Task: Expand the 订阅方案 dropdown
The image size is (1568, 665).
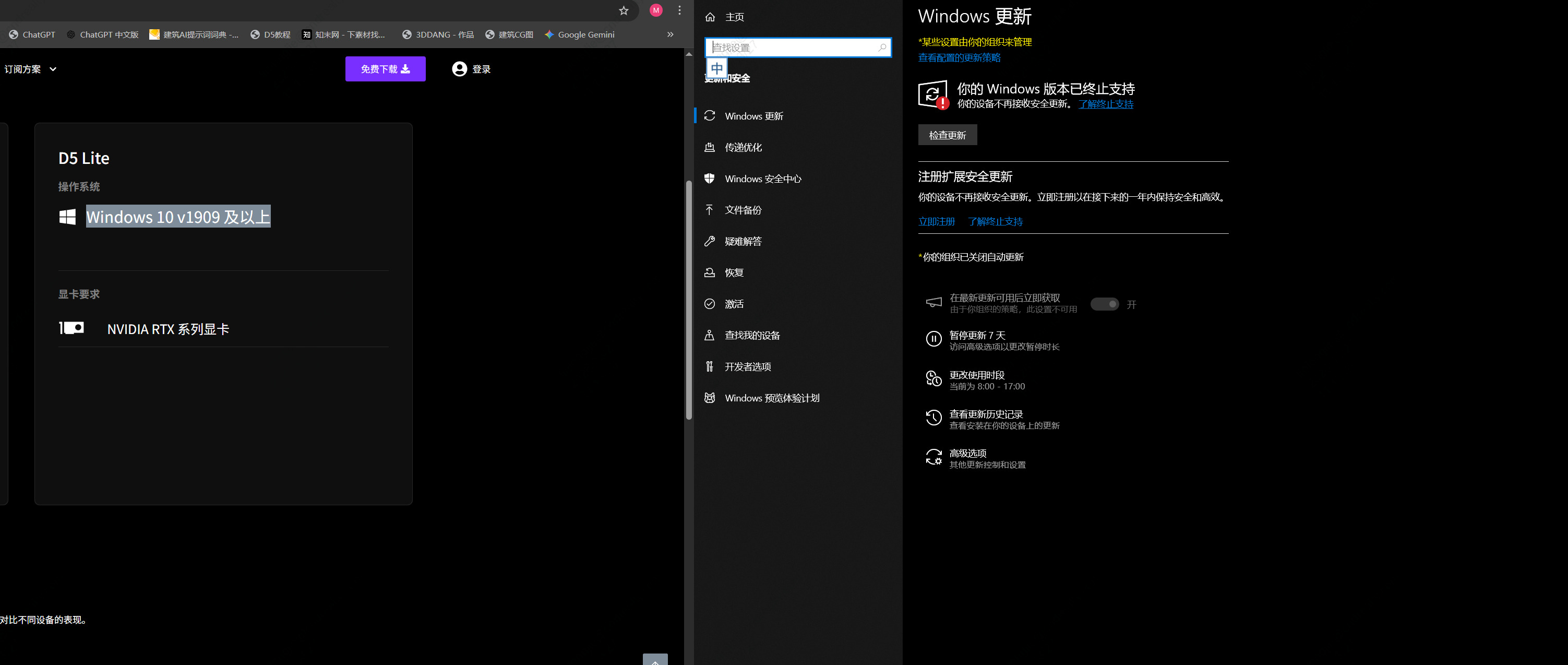Action: [30, 69]
